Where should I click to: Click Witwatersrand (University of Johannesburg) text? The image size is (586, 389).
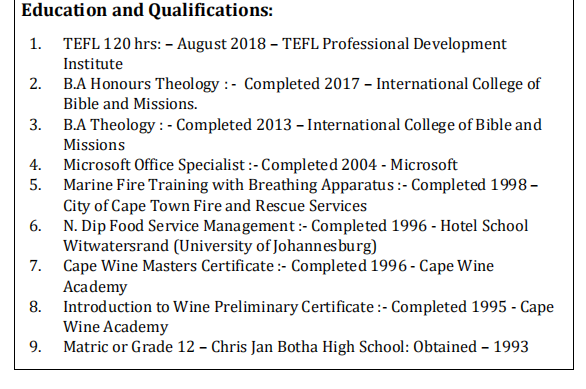pos(220,246)
